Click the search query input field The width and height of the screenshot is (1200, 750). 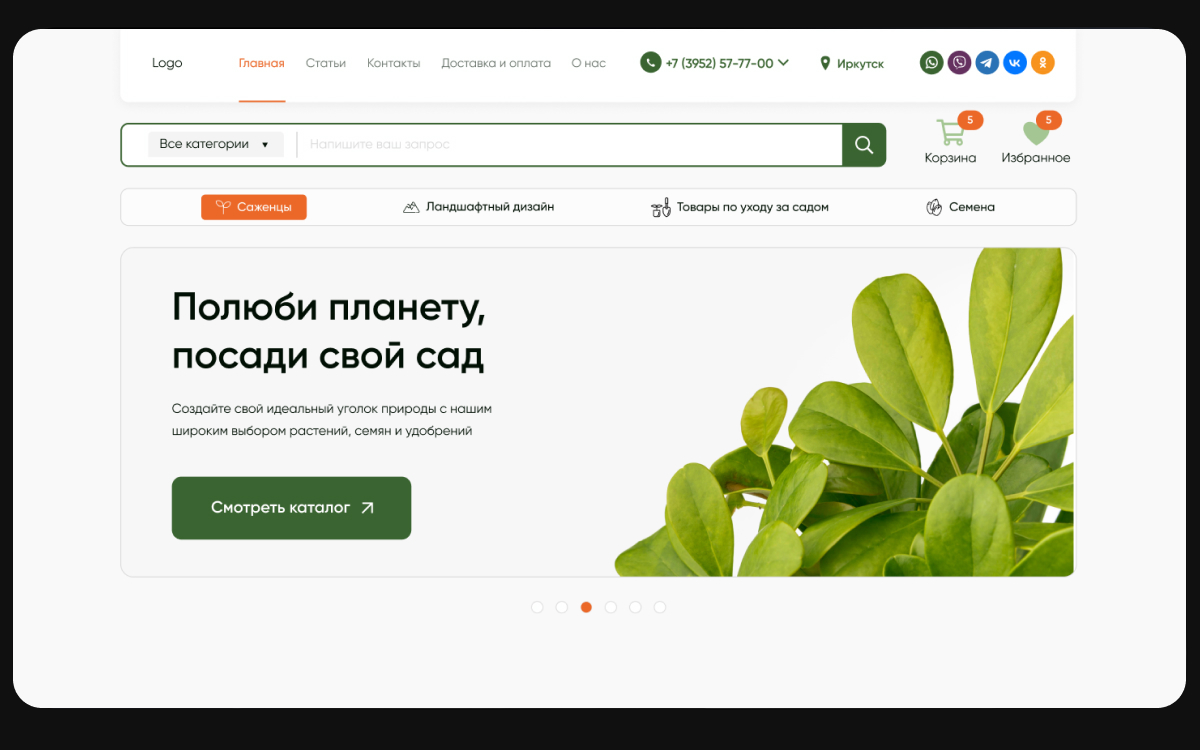[570, 145]
